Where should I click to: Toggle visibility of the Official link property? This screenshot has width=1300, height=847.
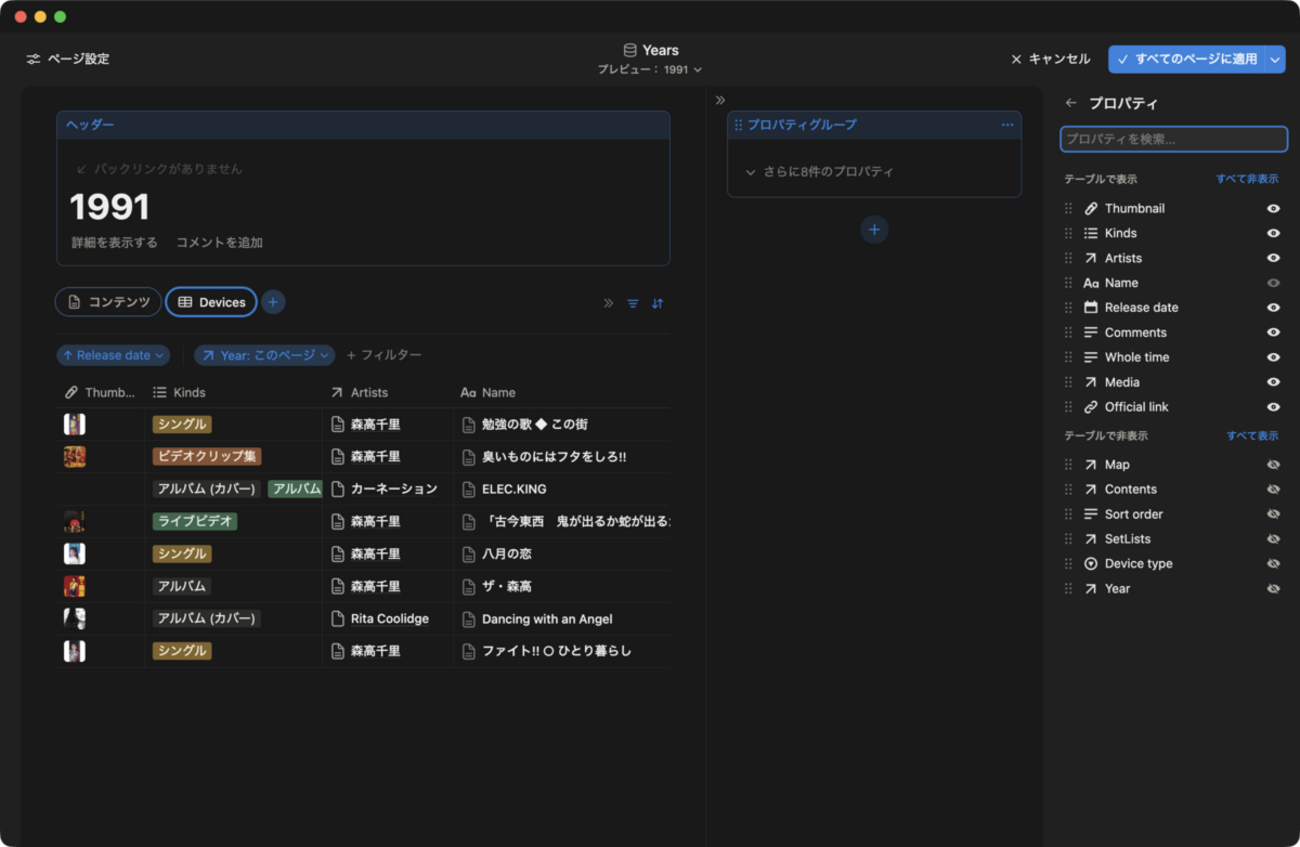[1273, 407]
